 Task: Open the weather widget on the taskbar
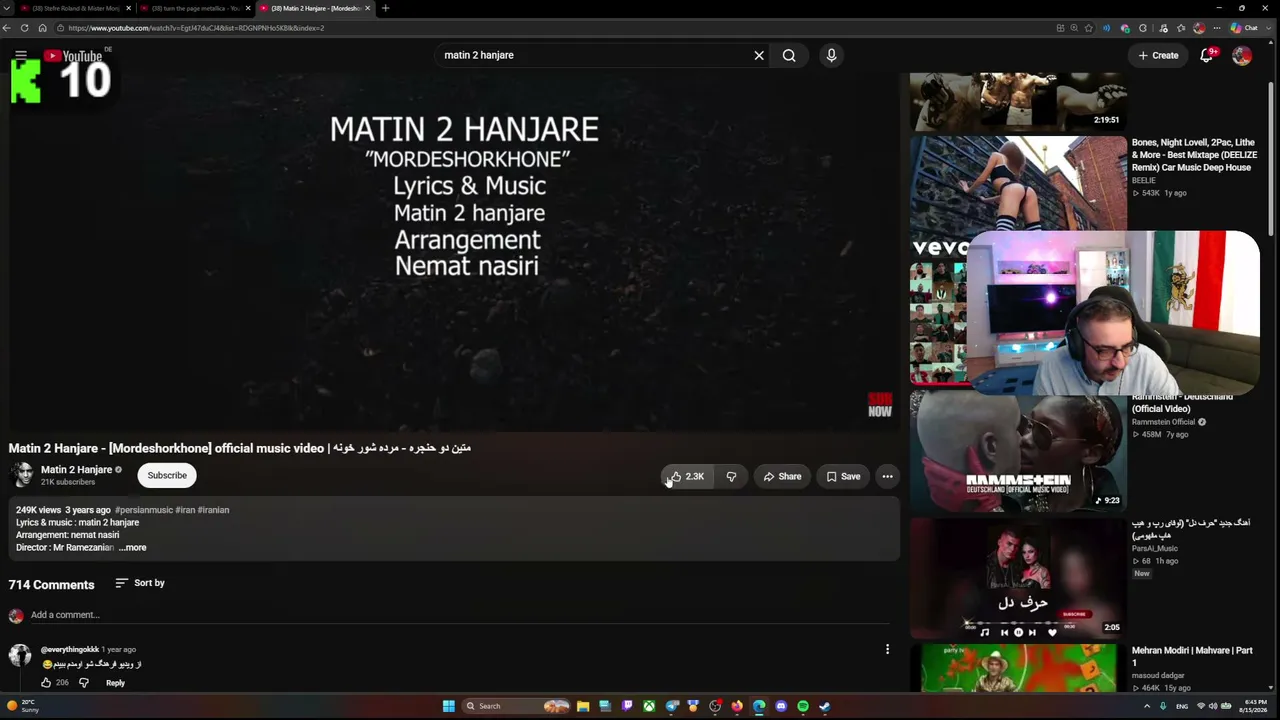coord(22,706)
